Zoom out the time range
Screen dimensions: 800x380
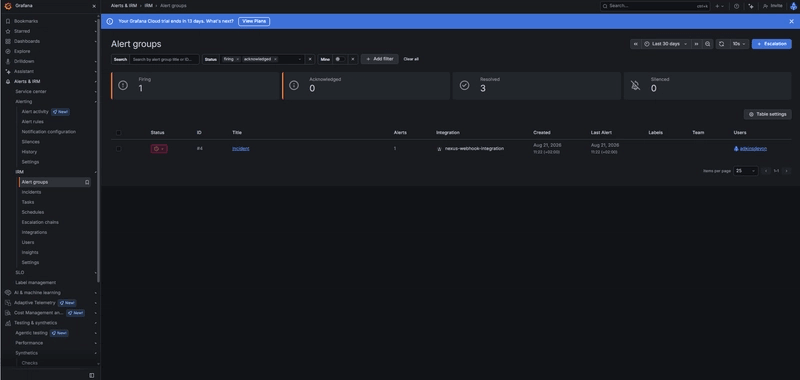click(x=708, y=44)
